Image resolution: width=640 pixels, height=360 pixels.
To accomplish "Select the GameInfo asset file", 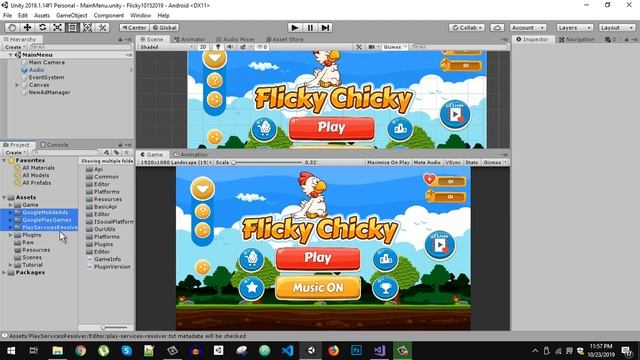I will [107, 259].
